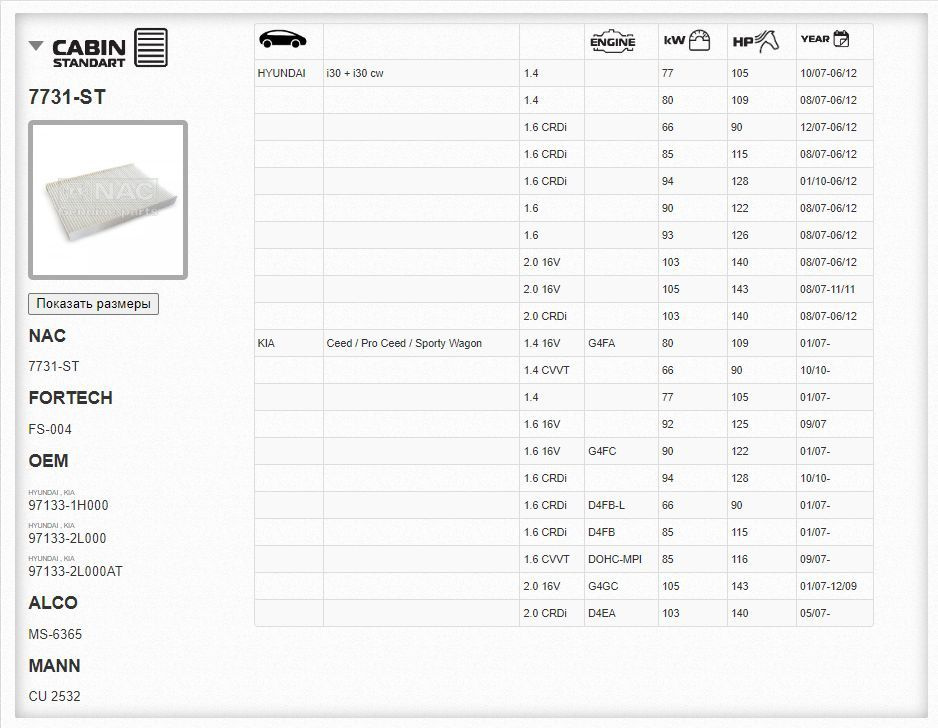
Task: Click the MANN brand heading
Action: (54, 665)
